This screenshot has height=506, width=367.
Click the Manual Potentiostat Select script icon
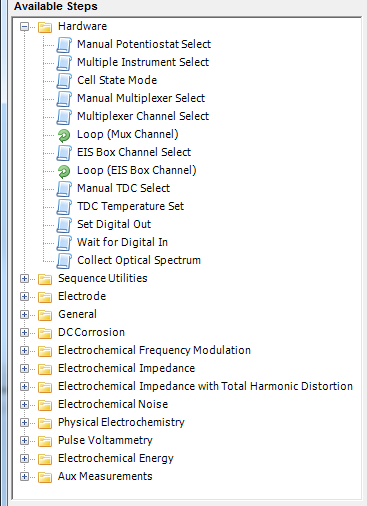(x=64, y=45)
